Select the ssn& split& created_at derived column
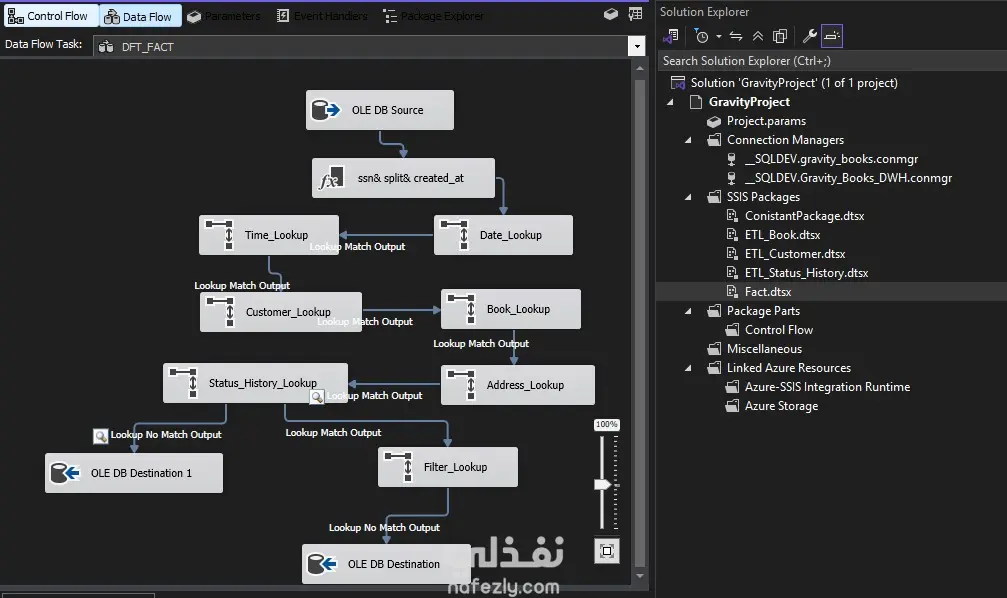This screenshot has width=1007, height=598. pos(403,178)
